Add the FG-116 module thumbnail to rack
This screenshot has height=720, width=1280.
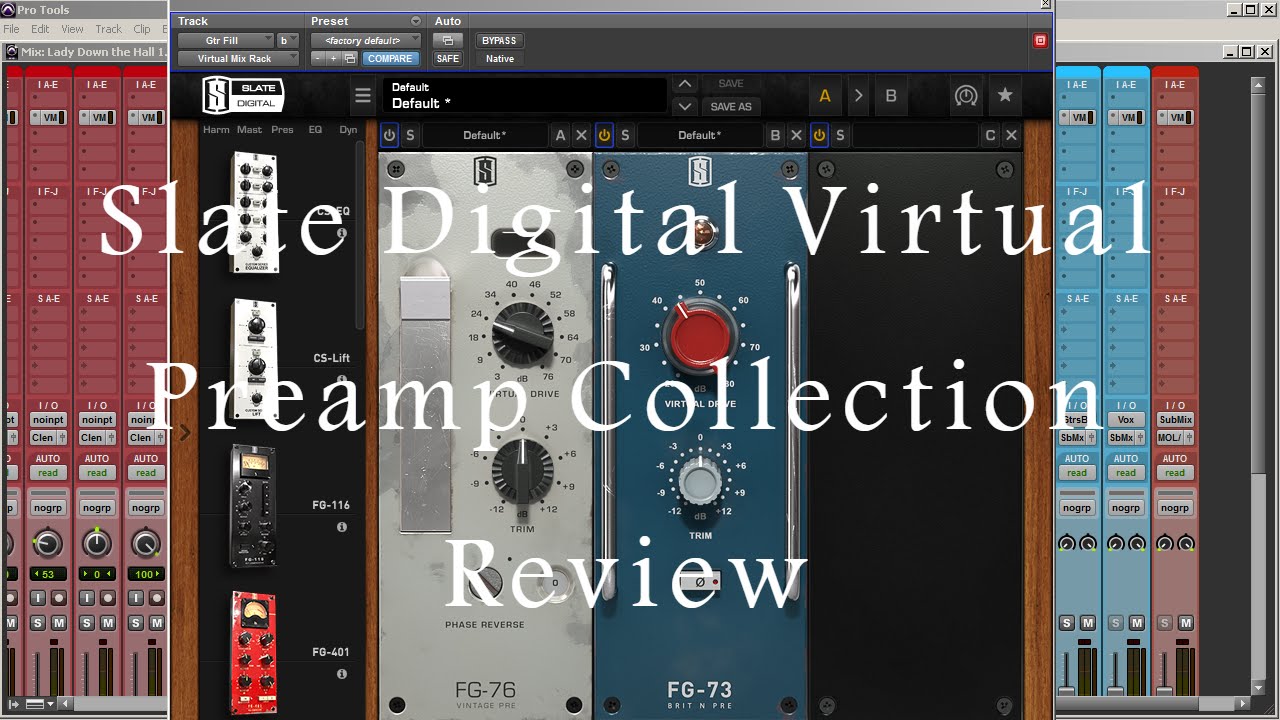[x=253, y=507]
